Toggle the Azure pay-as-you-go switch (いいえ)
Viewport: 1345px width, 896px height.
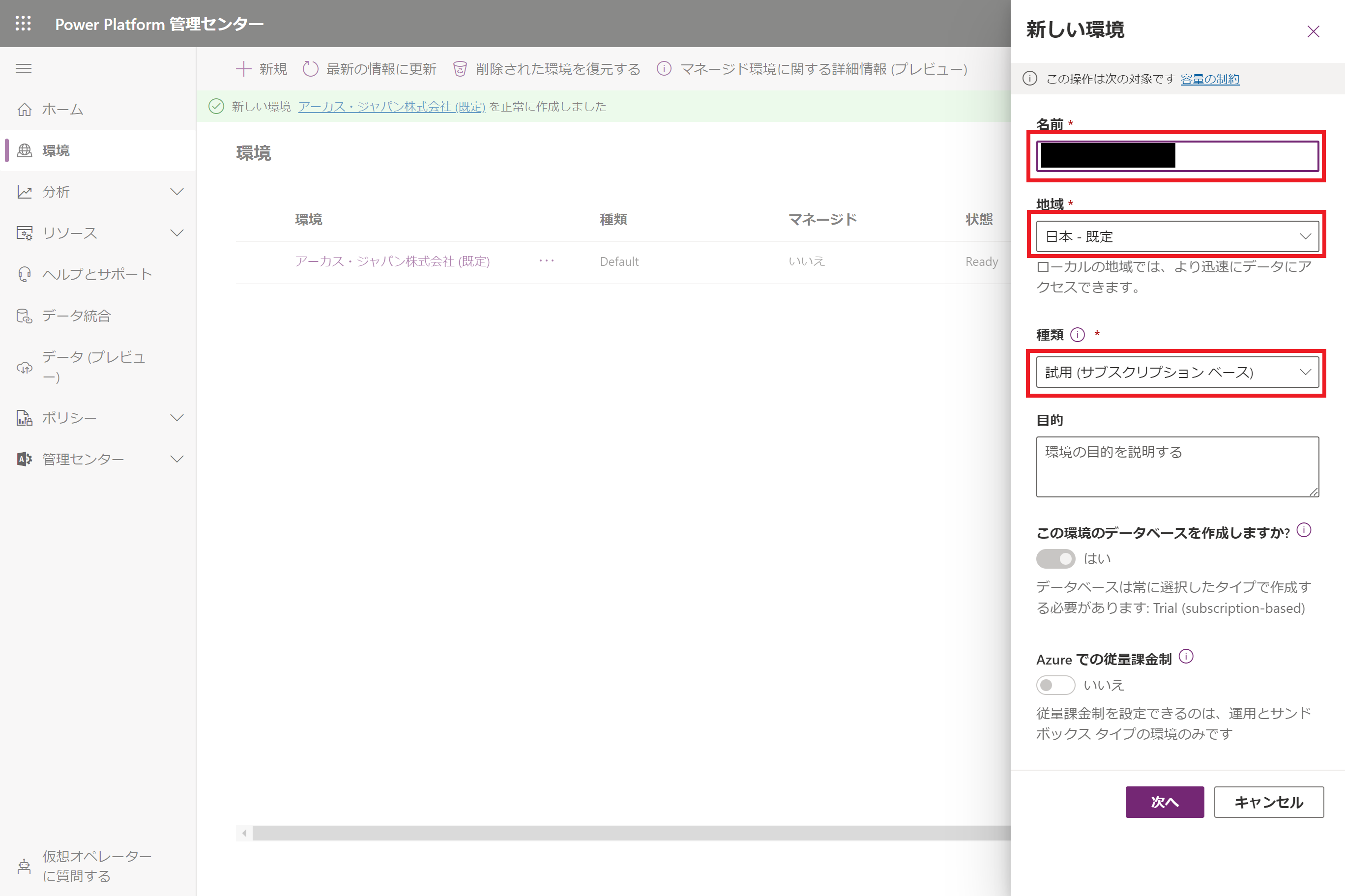[1056, 685]
